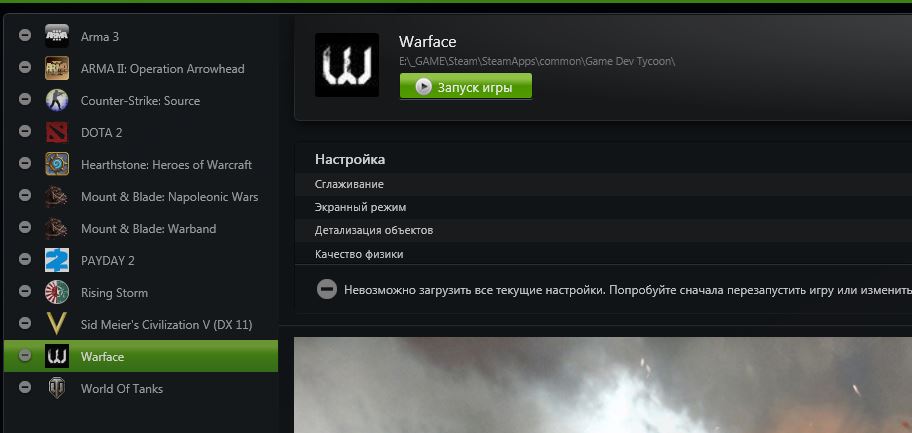Click the large Warface logo in header
The height and width of the screenshot is (433, 912).
pyautogui.click(x=347, y=65)
